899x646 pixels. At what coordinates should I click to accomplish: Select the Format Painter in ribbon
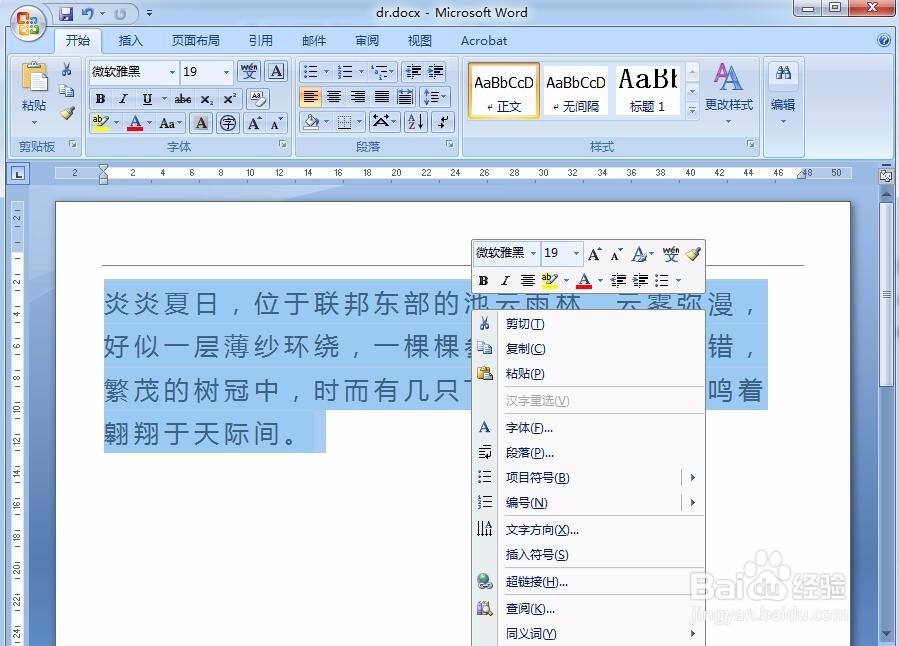point(67,112)
